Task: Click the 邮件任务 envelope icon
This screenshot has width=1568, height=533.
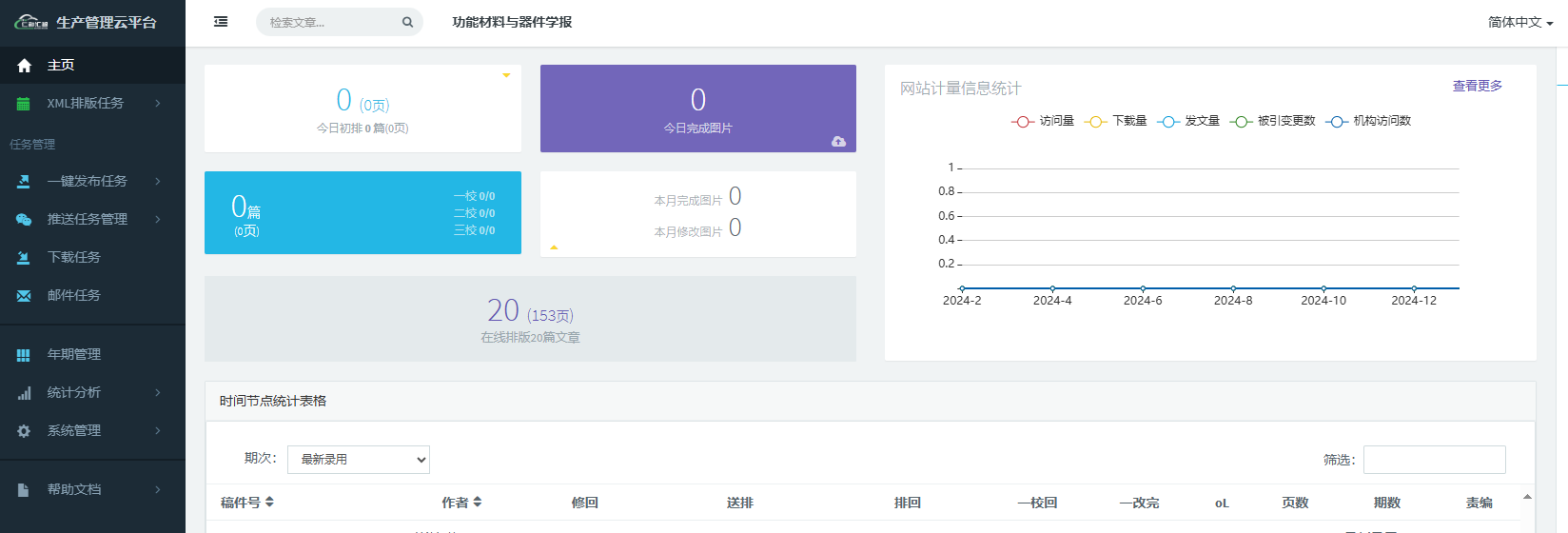Action: pos(24,296)
